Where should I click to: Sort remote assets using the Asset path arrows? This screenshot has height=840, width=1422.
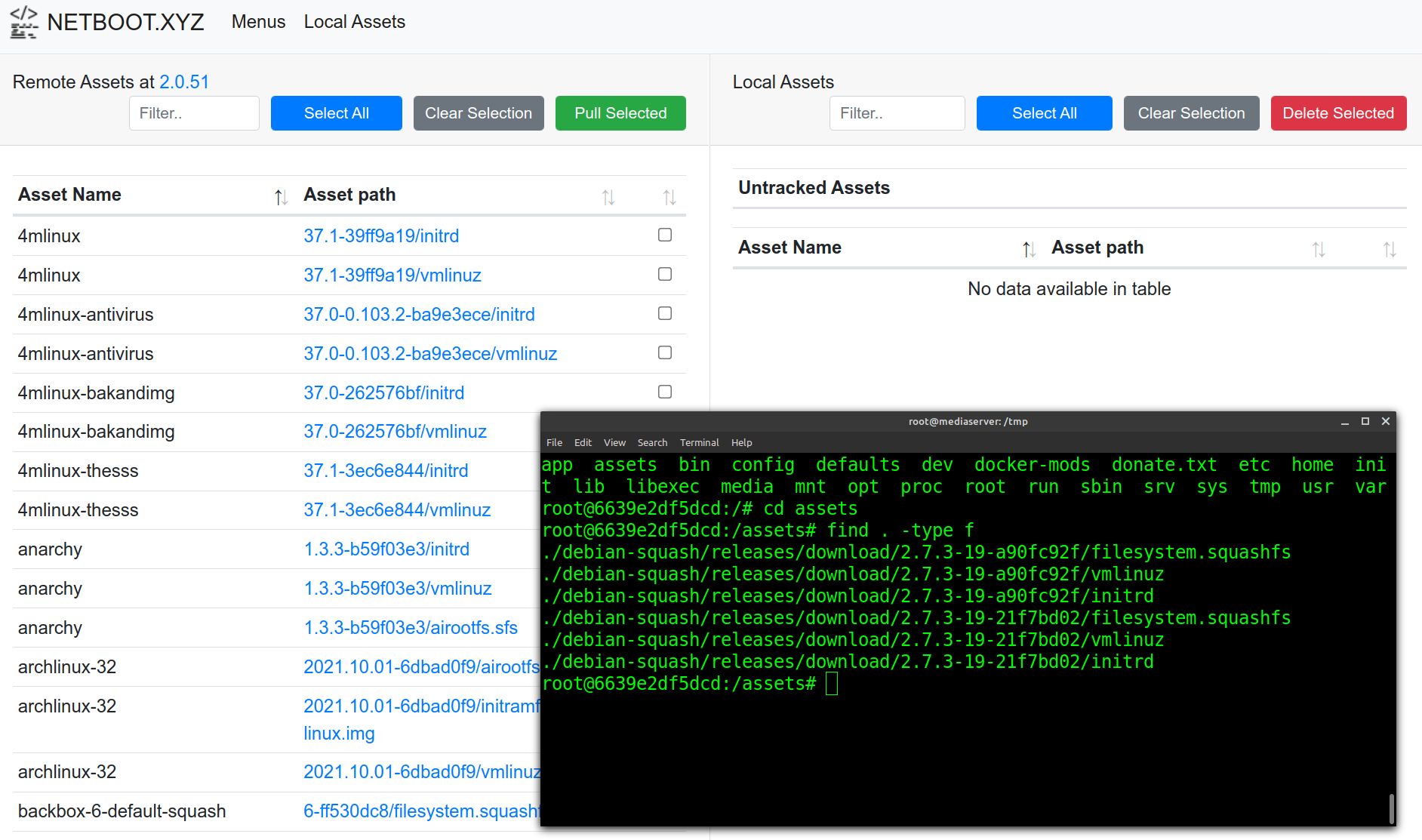pos(609,197)
